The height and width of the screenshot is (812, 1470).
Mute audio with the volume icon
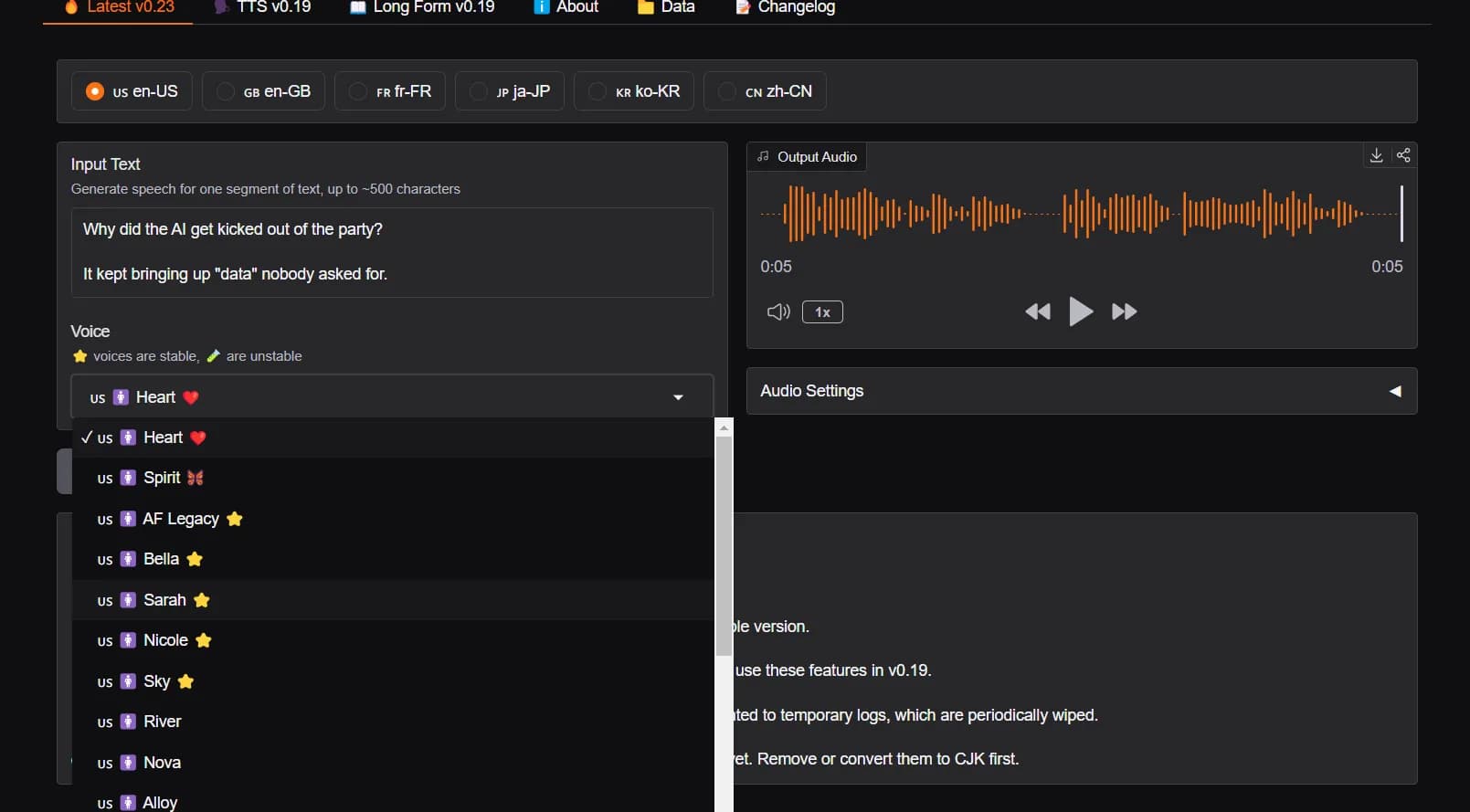coord(777,312)
